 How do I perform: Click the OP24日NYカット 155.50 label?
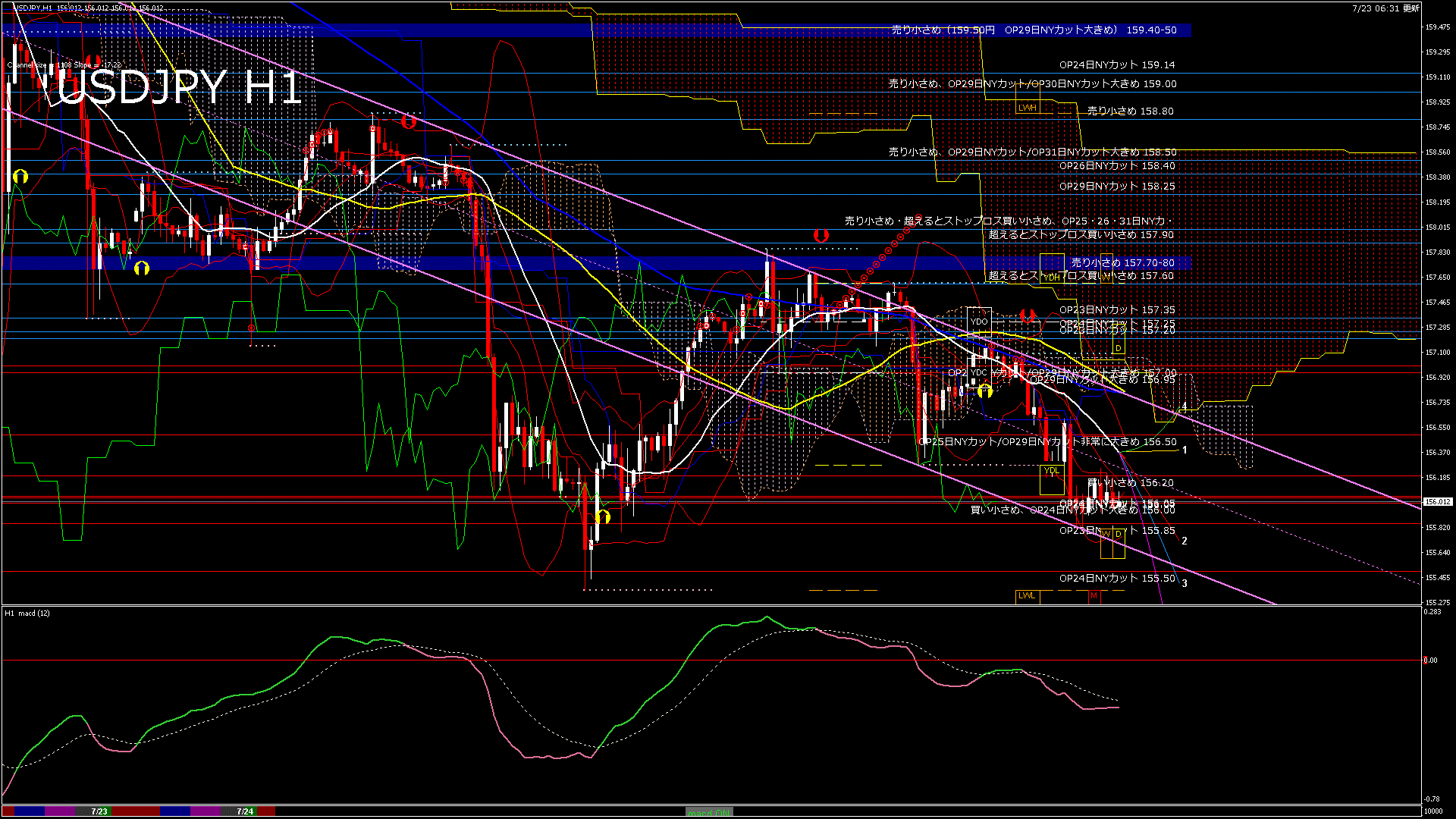coord(1117,578)
